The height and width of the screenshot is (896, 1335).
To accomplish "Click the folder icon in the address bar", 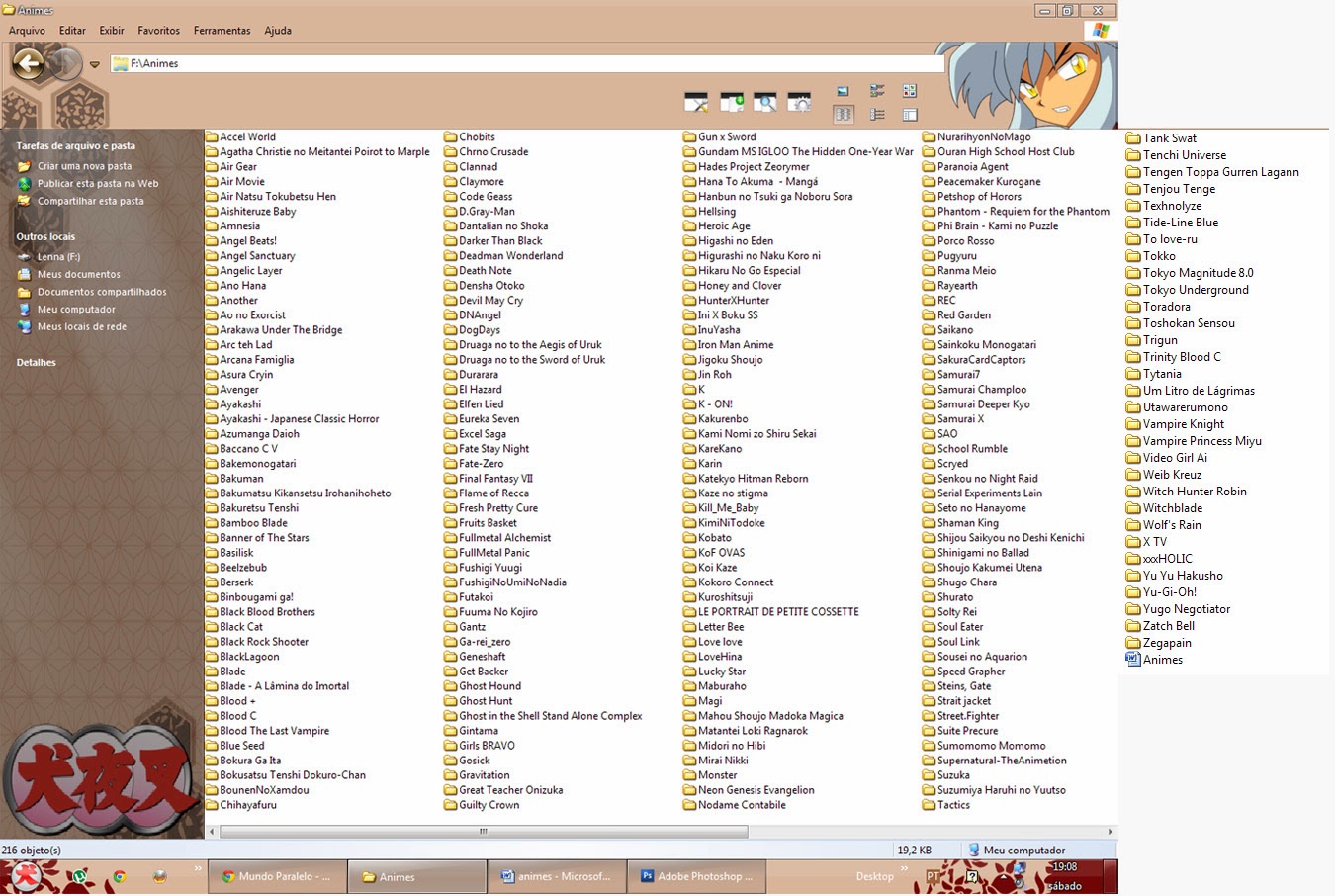I will 121,63.
